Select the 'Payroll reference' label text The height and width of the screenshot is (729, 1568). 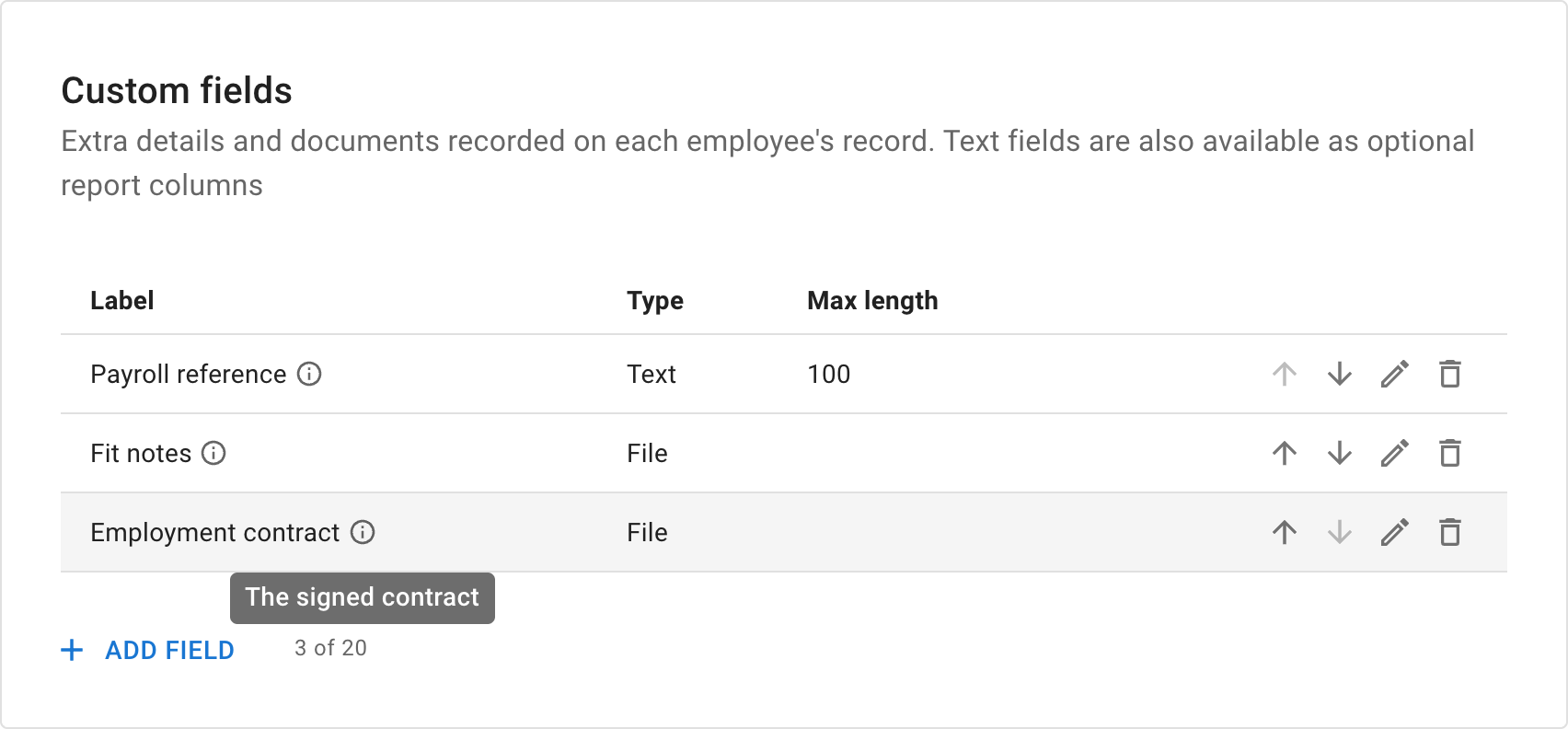click(x=189, y=374)
